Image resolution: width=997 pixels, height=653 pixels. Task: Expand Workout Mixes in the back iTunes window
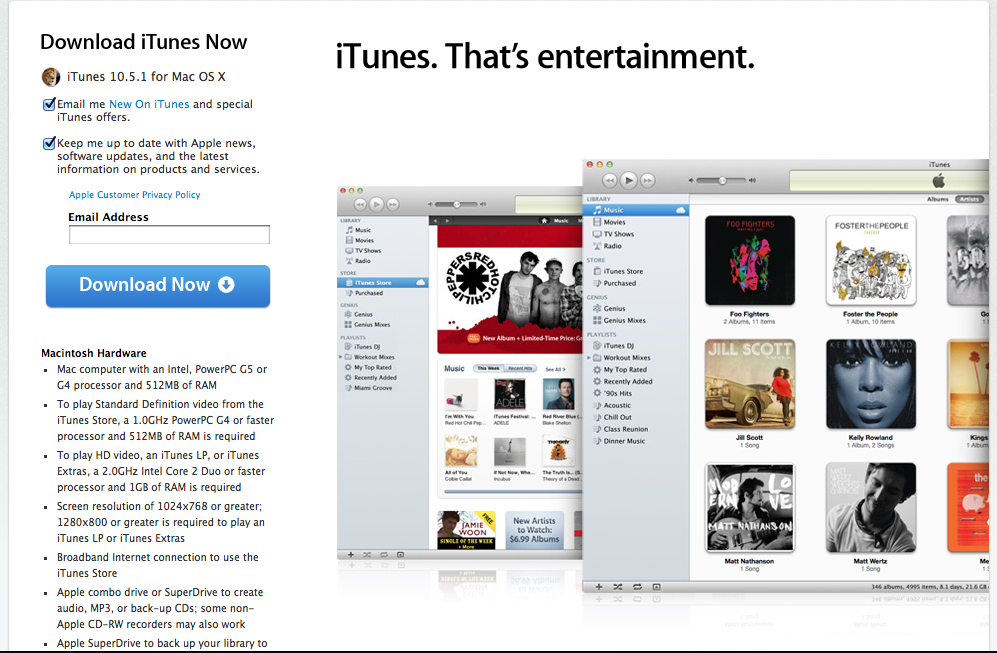[340, 357]
